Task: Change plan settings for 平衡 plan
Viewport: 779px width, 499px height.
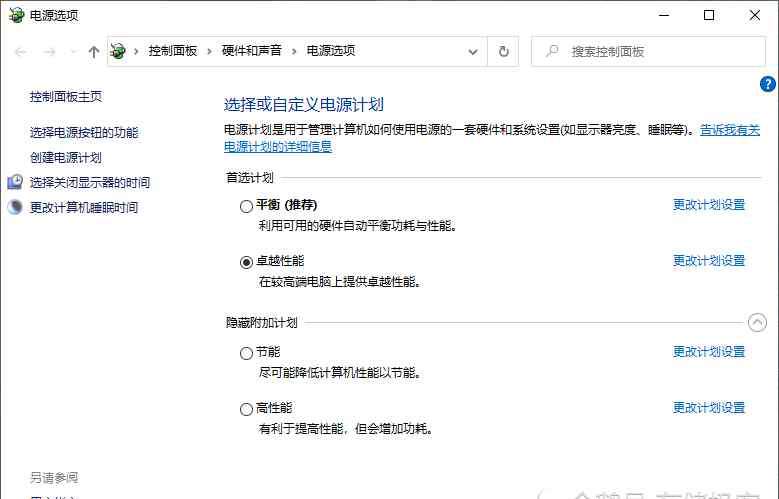Action: pyautogui.click(x=709, y=205)
